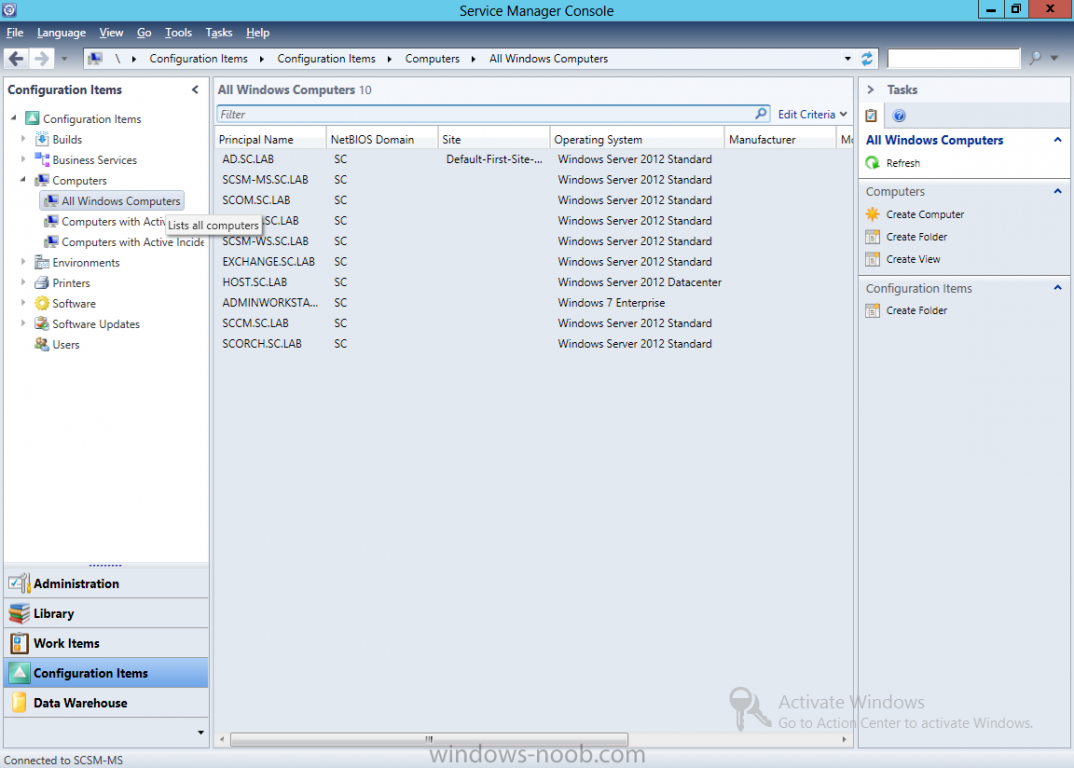Collapse the Computers tree node

23,179
